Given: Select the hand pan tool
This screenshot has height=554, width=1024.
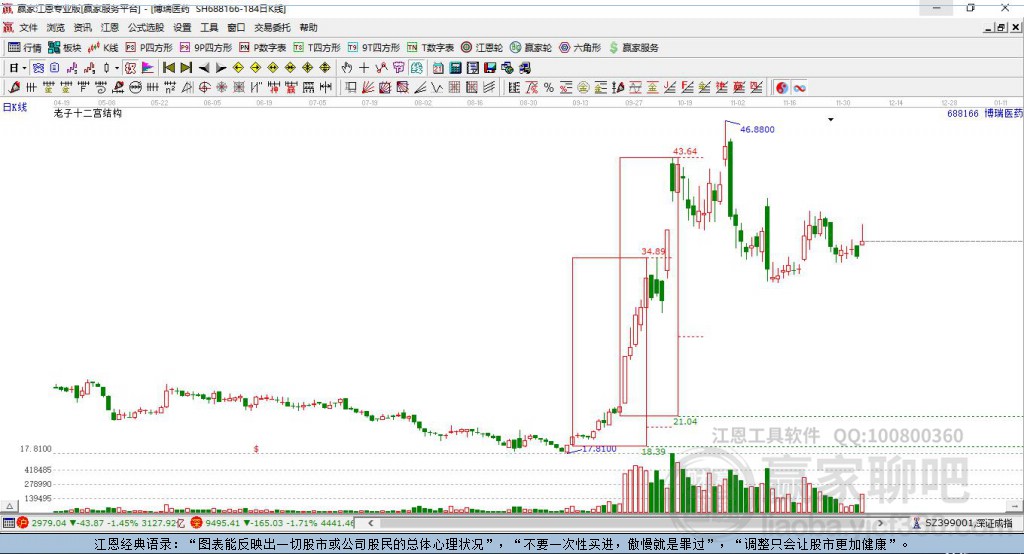Looking at the screenshot, I should (x=347, y=68).
